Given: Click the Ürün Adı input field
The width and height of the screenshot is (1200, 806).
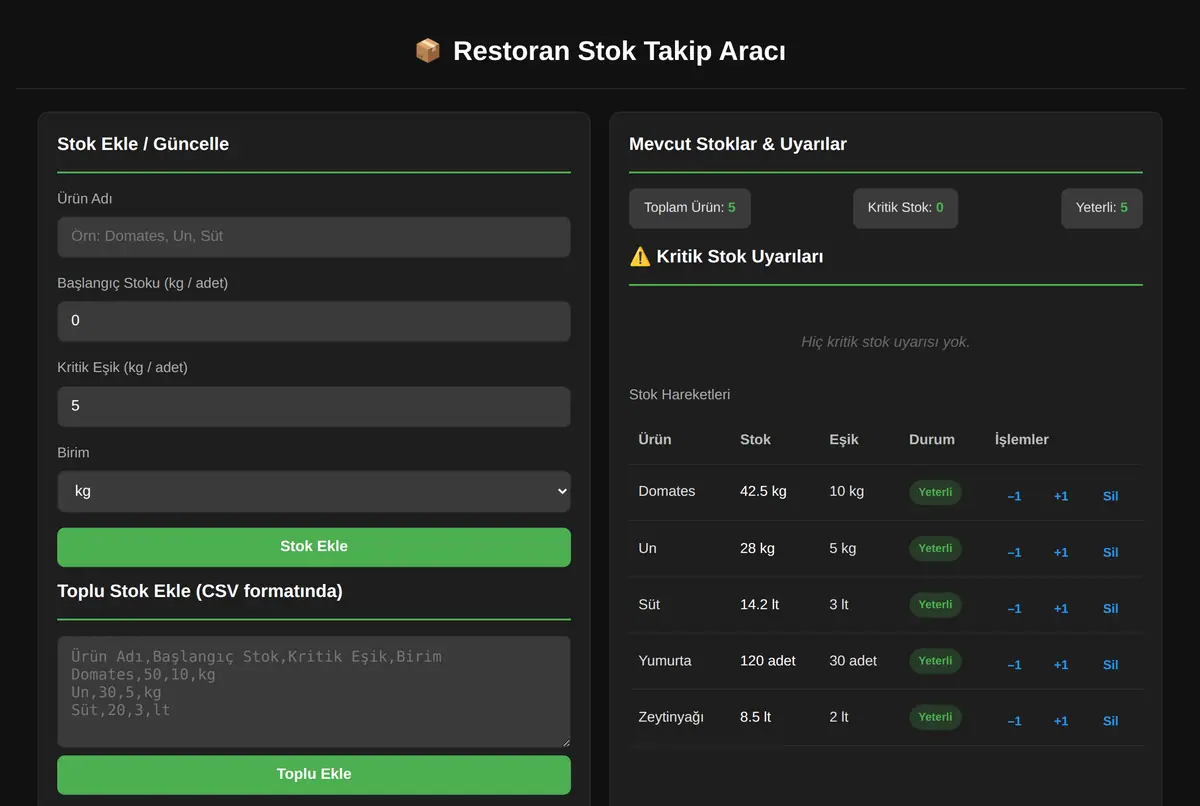Looking at the screenshot, I should click(314, 237).
